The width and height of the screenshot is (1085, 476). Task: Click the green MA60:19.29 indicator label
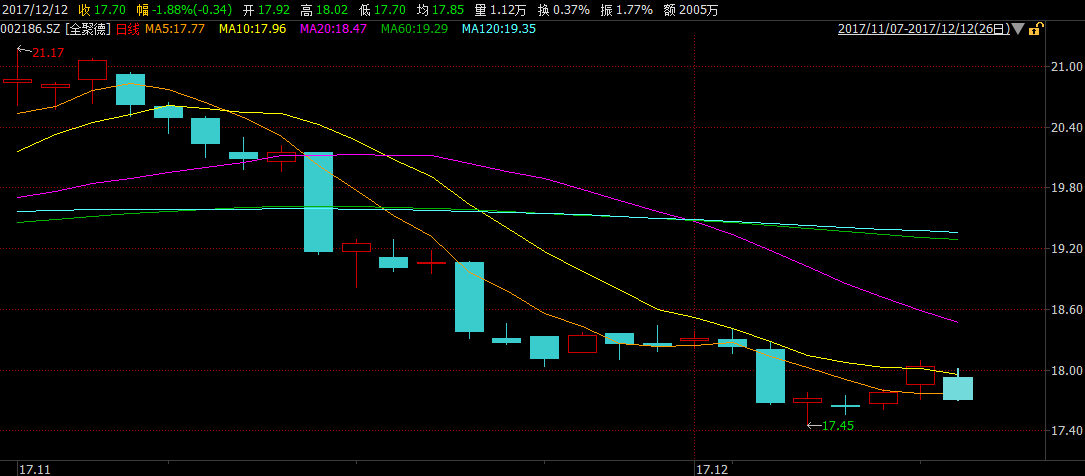coord(415,29)
